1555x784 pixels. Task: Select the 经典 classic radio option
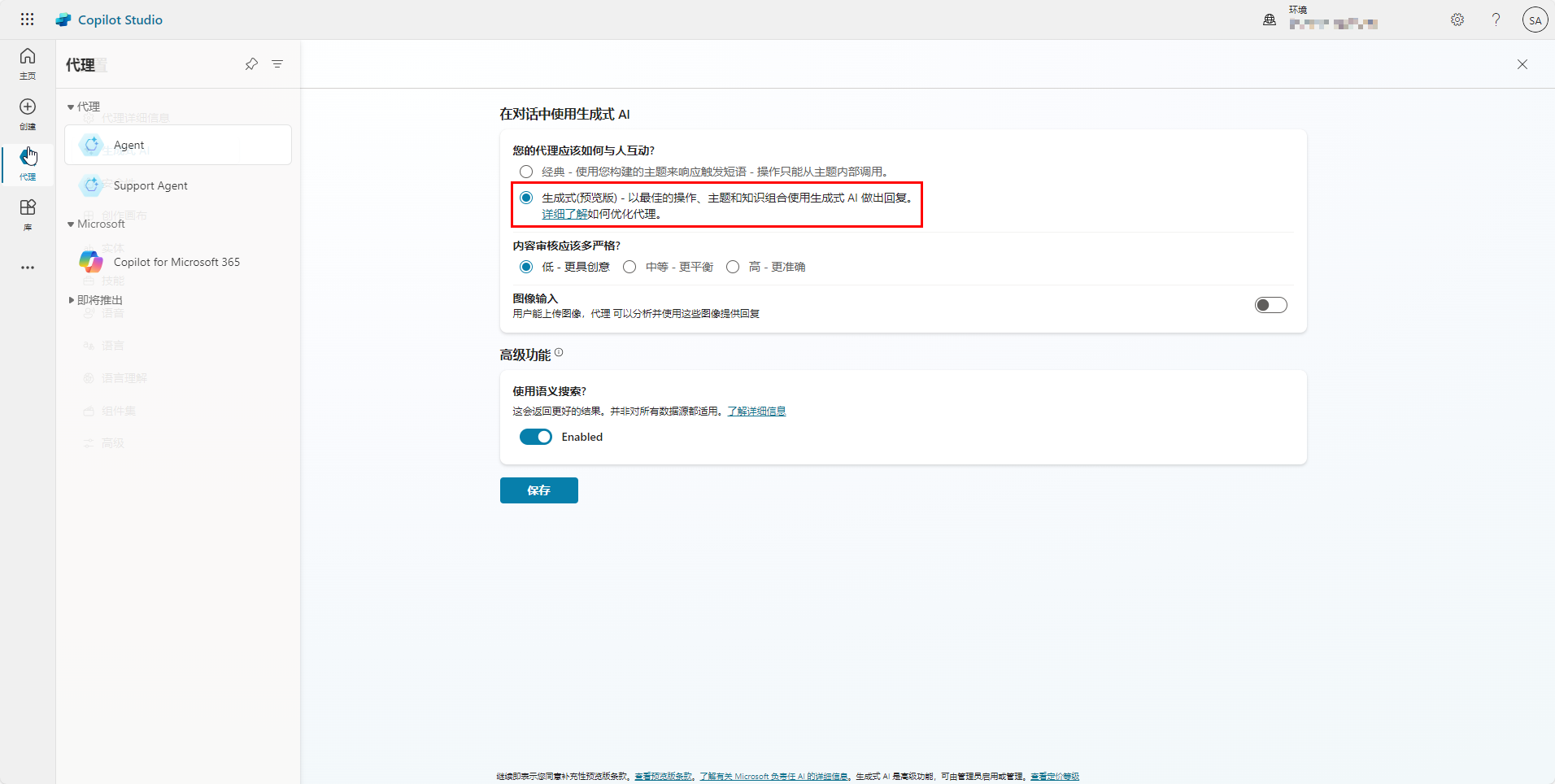pyautogui.click(x=526, y=172)
